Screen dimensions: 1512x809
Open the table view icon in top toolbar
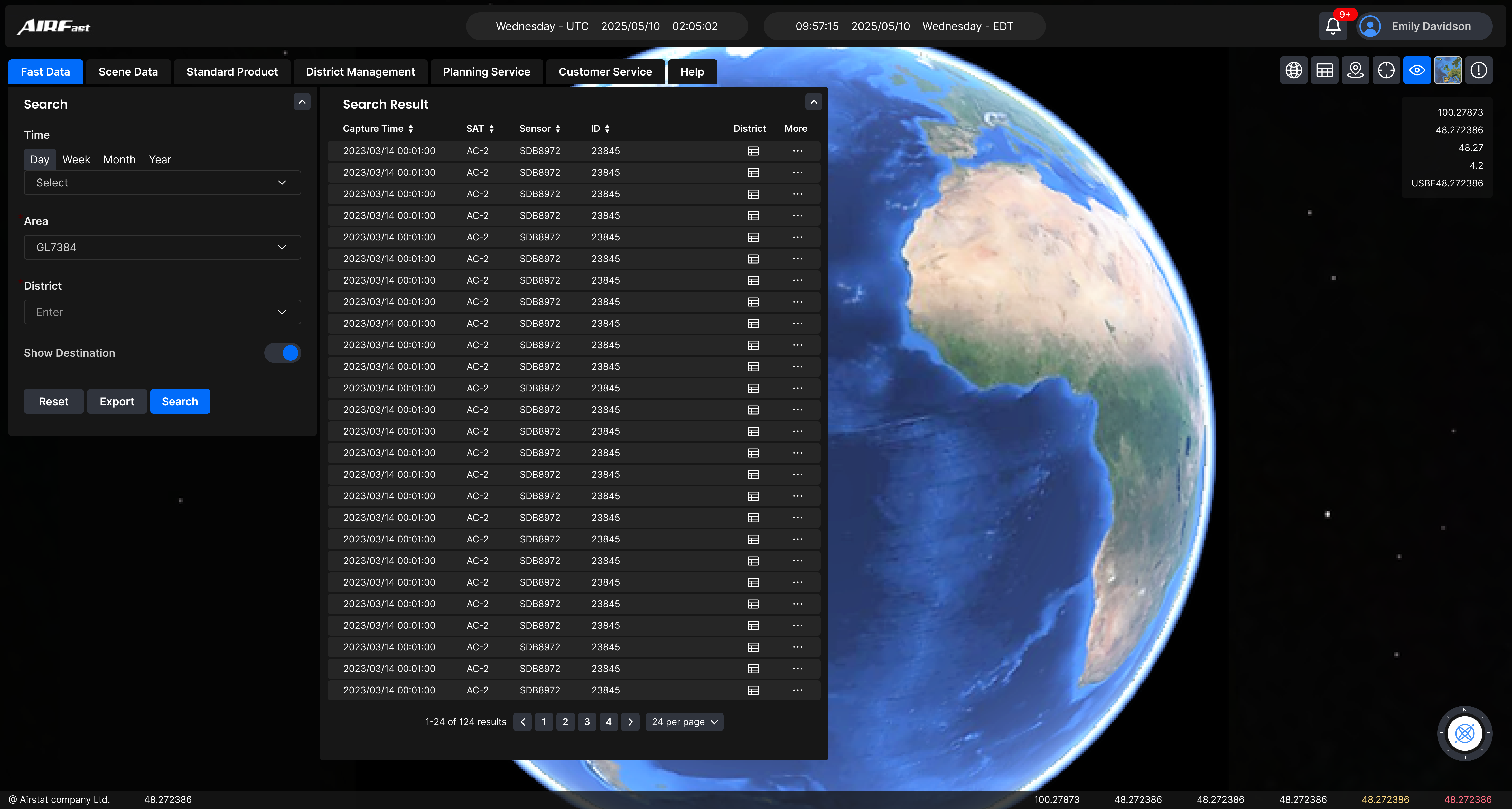point(1325,70)
